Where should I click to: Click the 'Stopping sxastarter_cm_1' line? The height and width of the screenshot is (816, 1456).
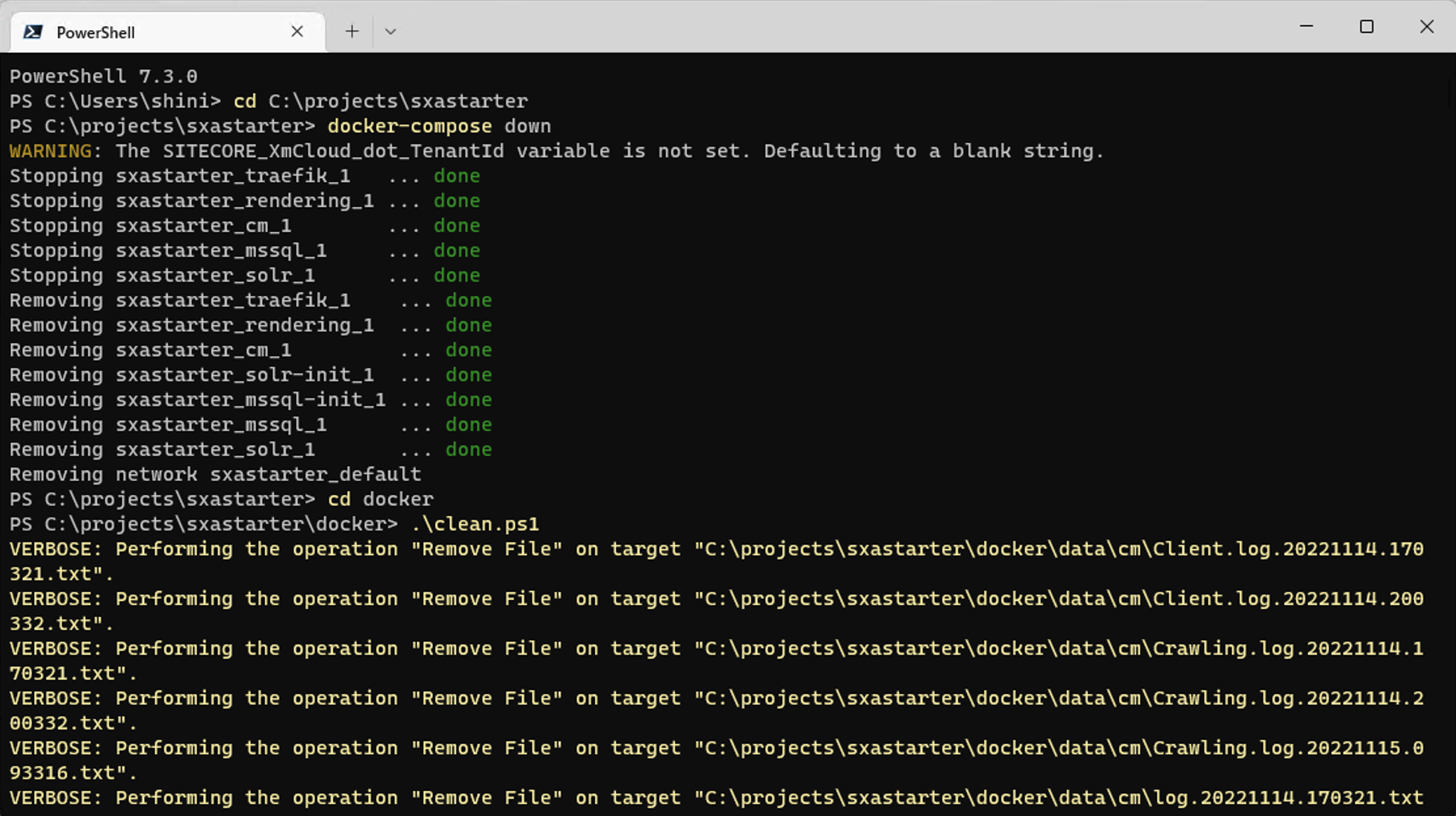click(x=244, y=226)
